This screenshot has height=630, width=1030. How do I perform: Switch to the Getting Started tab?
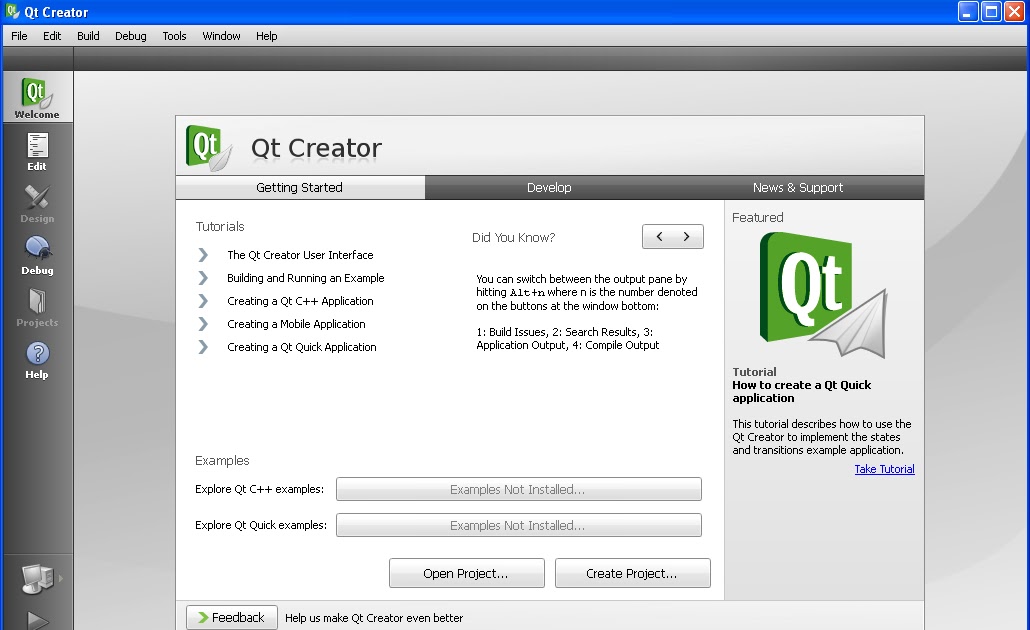[300, 187]
